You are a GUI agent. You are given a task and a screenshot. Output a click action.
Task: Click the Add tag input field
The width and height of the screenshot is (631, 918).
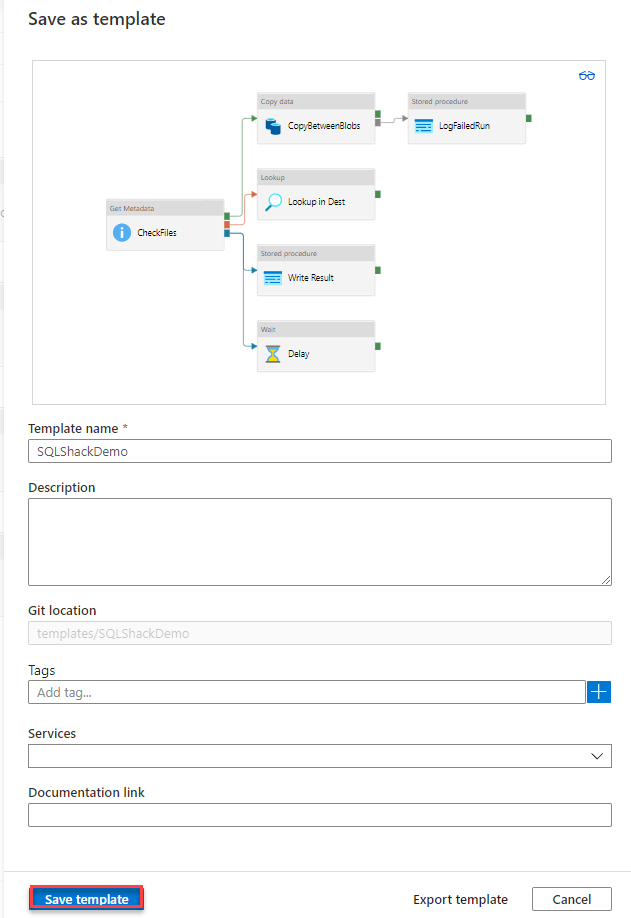click(306, 692)
